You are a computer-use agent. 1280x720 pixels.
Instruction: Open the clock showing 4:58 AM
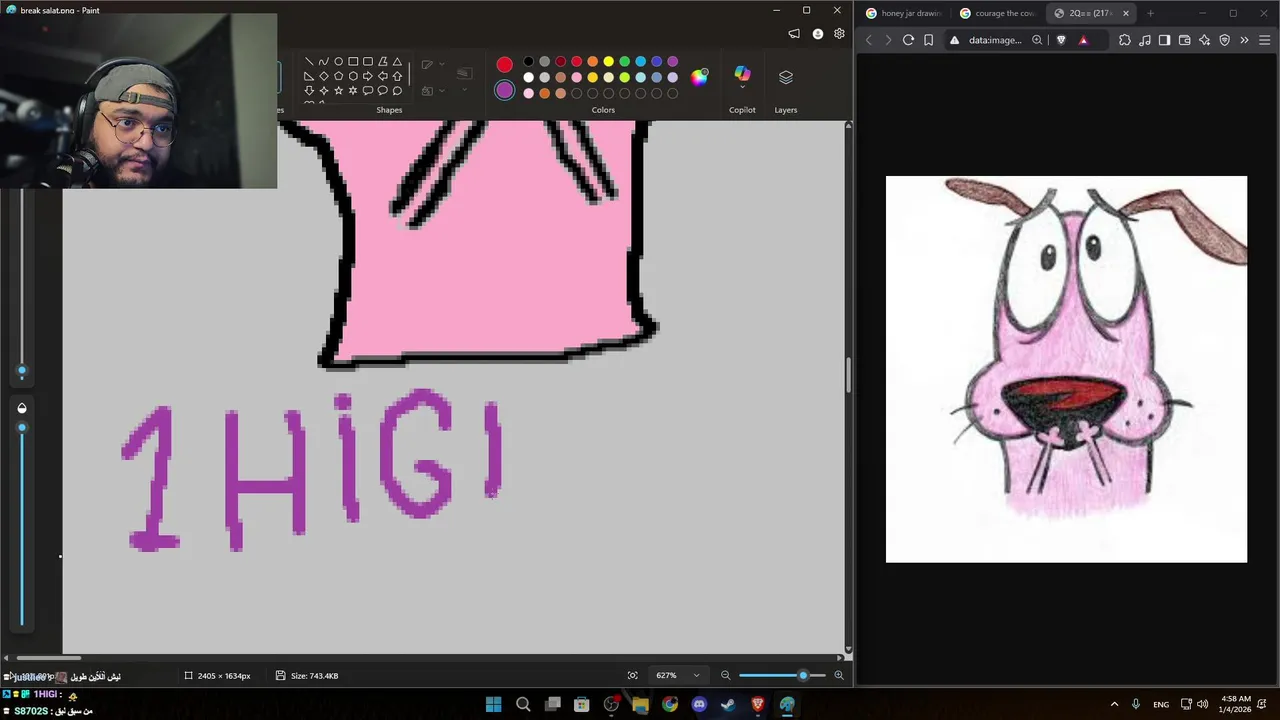[1236, 704]
